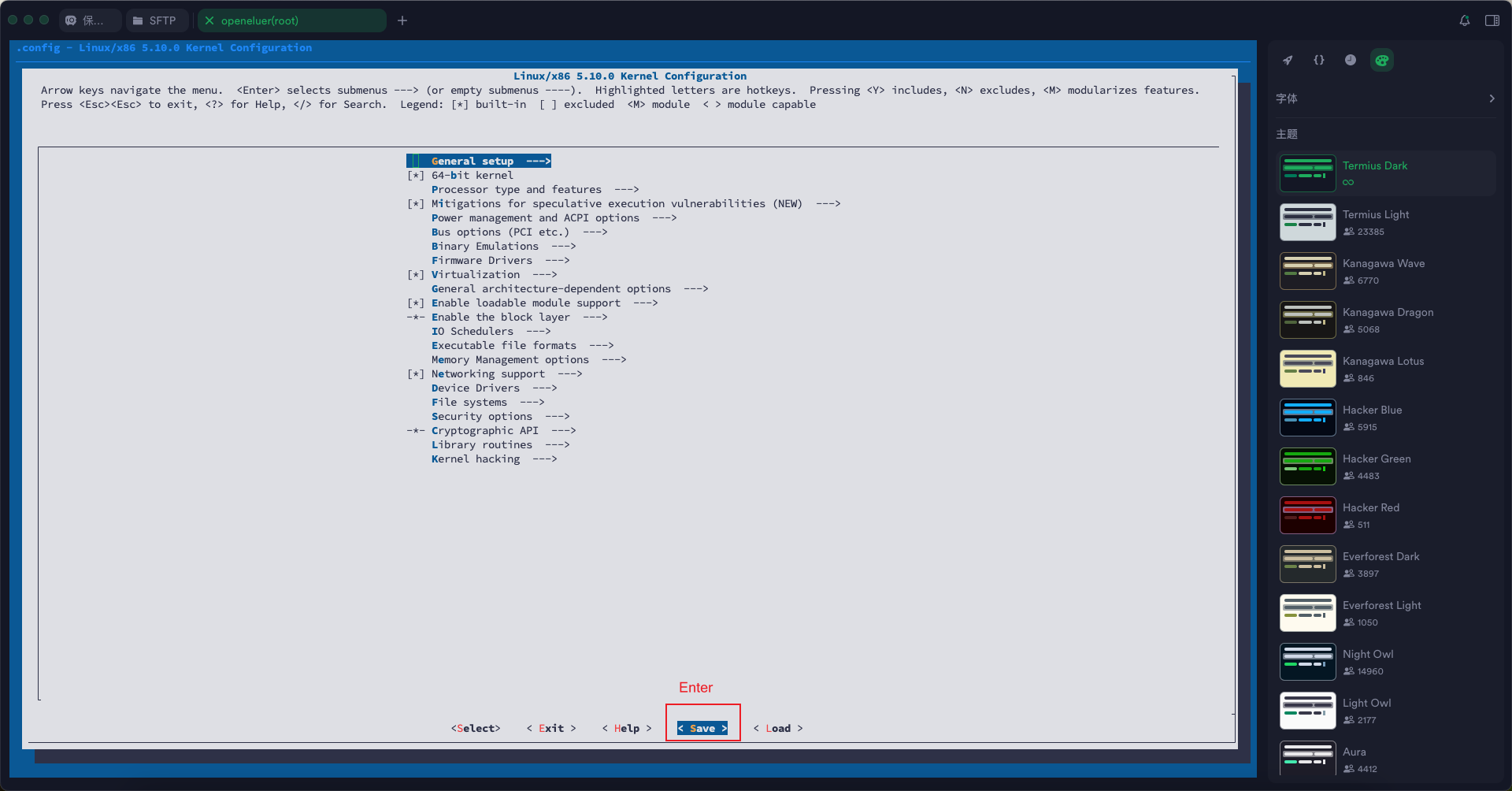Select the Kanagawa Lotus theme thumbnail
Screen dimensions: 1512x791
(x=1307, y=369)
